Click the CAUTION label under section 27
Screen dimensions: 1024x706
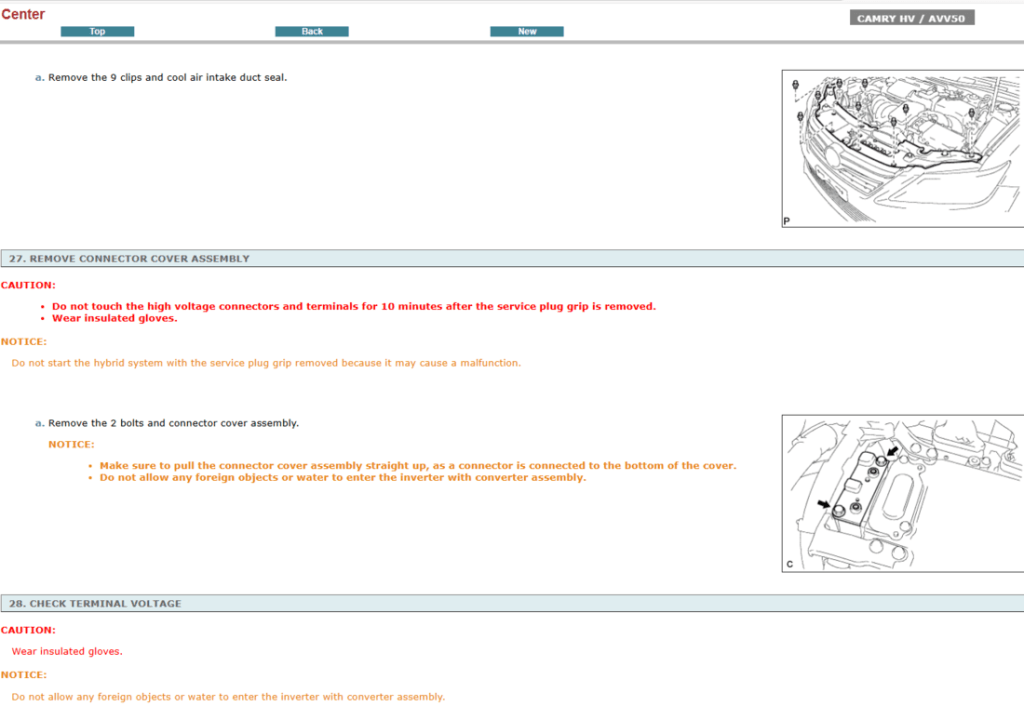[x=28, y=285]
